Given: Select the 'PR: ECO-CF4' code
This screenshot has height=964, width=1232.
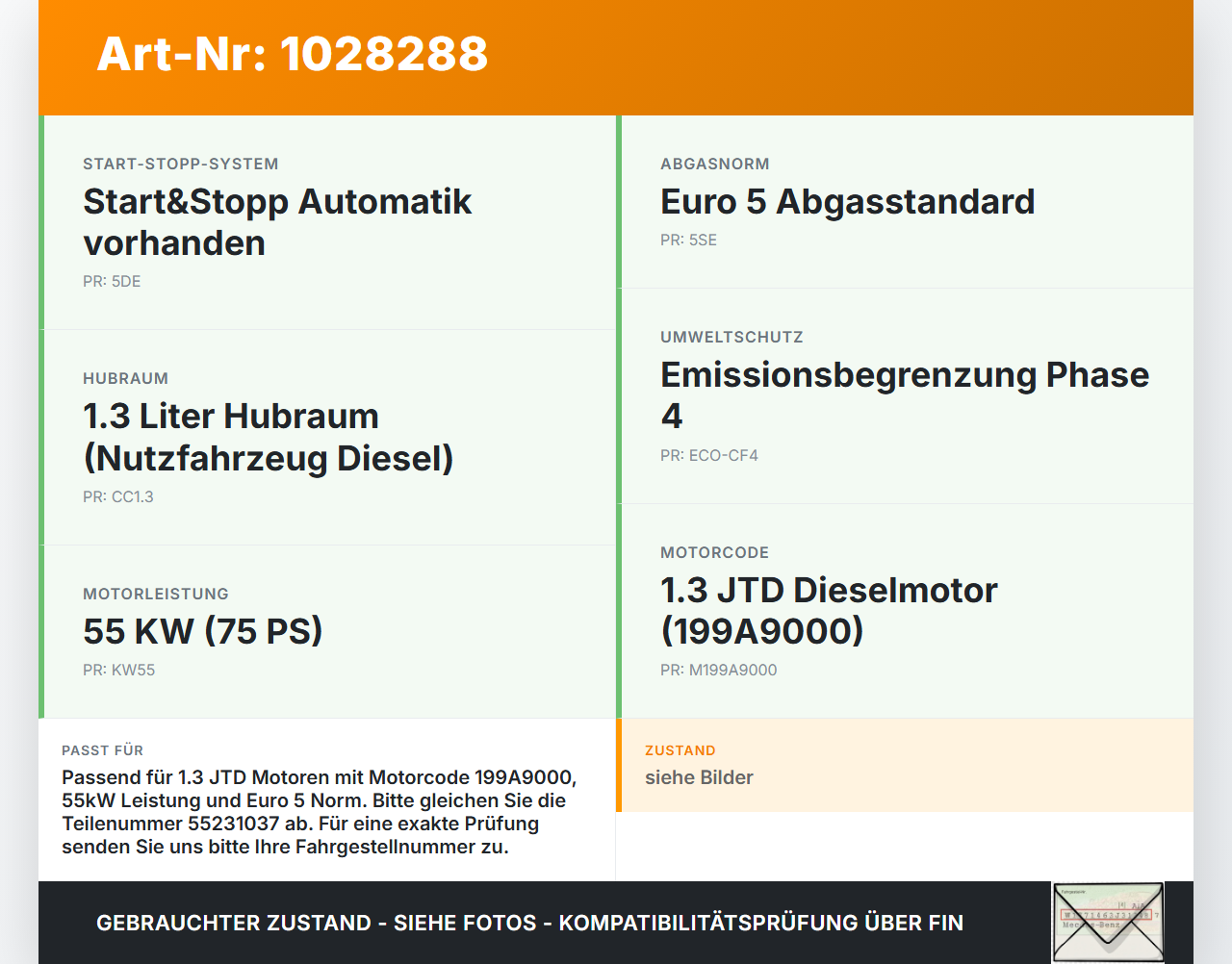Looking at the screenshot, I should [x=709, y=455].
